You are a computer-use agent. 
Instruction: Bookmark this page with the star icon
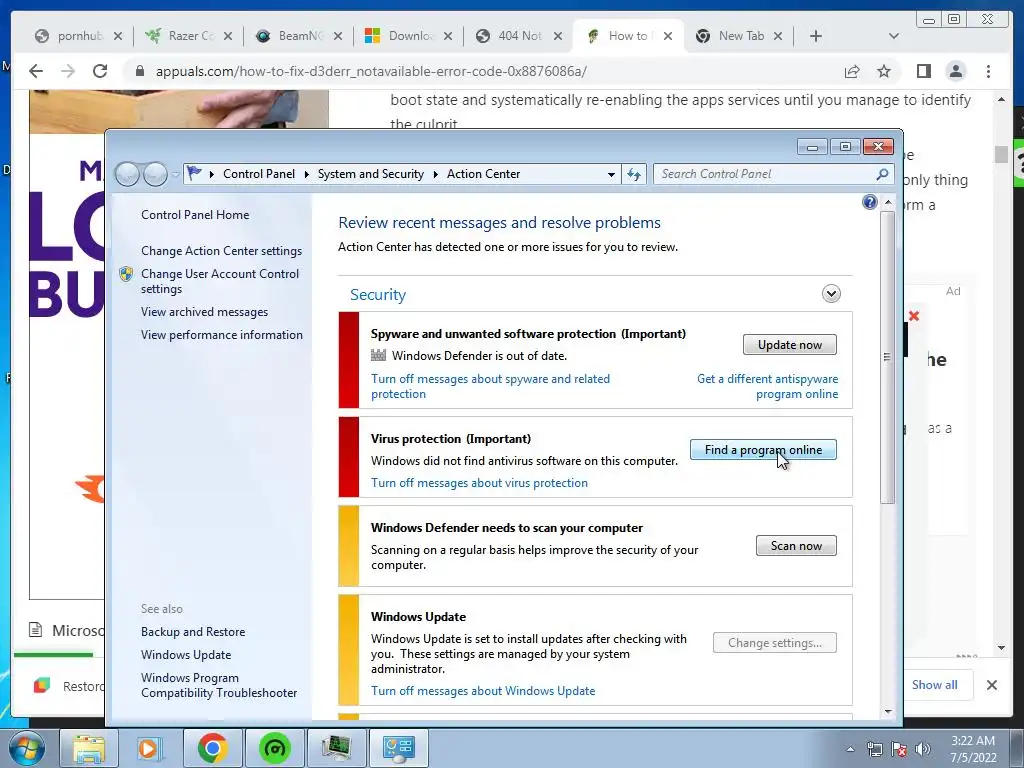tap(884, 71)
